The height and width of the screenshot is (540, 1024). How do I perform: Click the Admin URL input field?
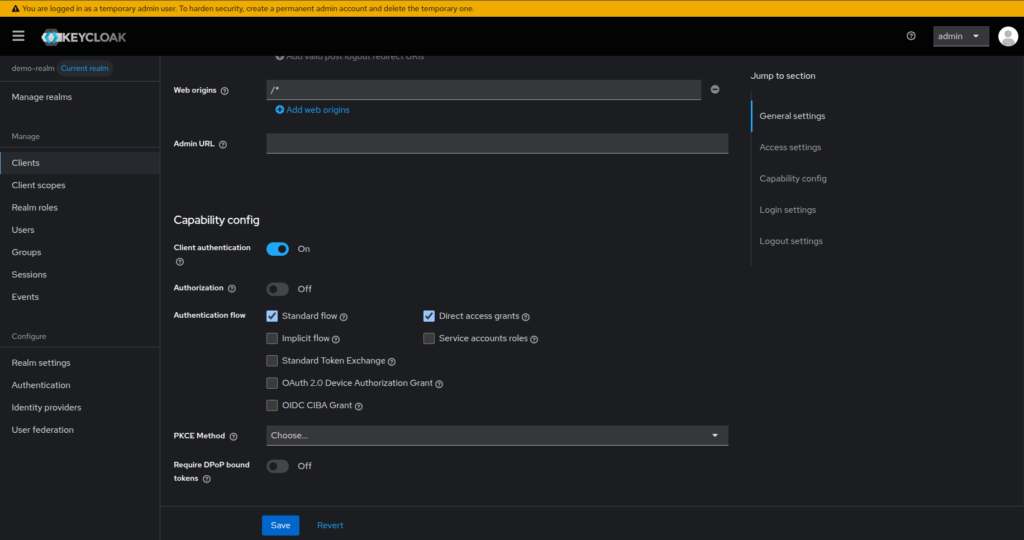497,144
